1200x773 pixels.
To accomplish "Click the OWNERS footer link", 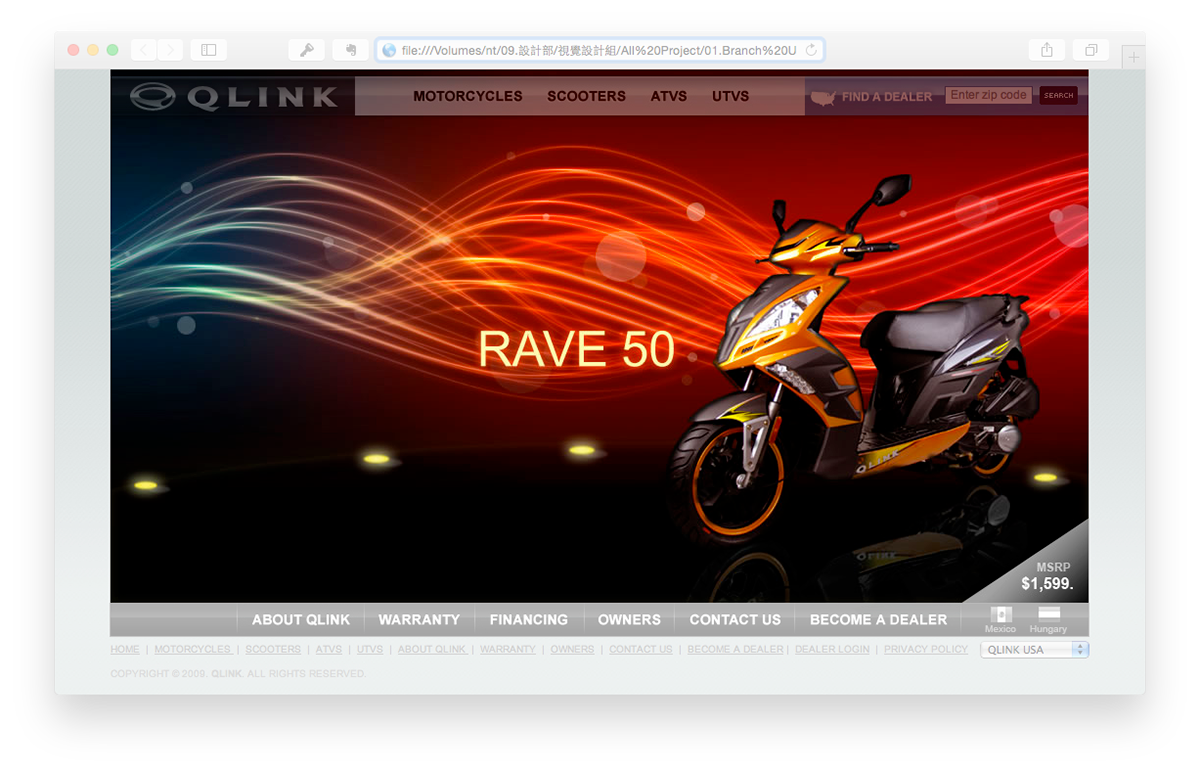I will pos(572,649).
